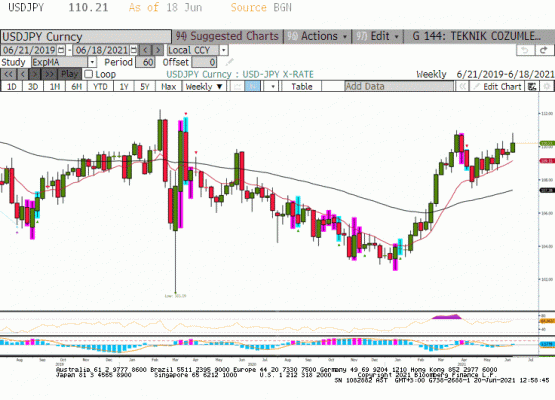
Task: Step back one frame in playback
Action: point(22,74)
